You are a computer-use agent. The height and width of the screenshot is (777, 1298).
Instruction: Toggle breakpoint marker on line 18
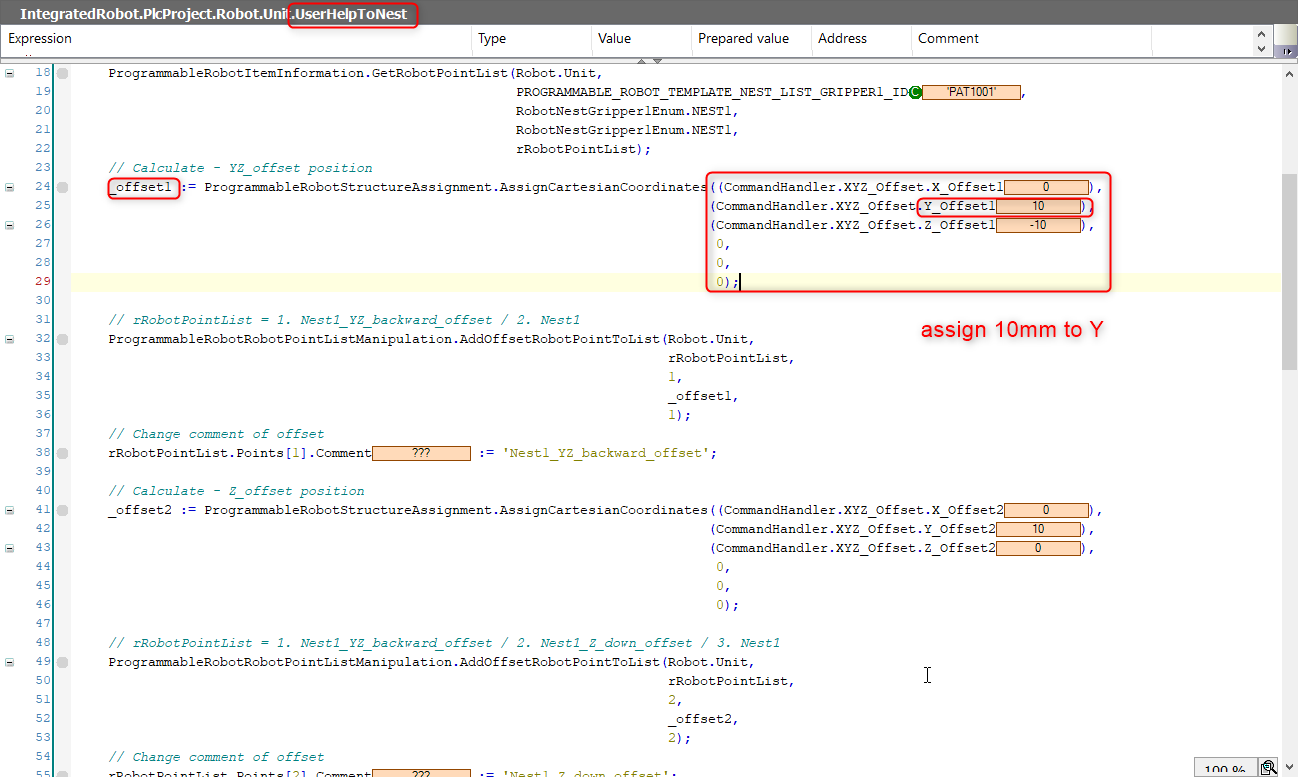62,73
